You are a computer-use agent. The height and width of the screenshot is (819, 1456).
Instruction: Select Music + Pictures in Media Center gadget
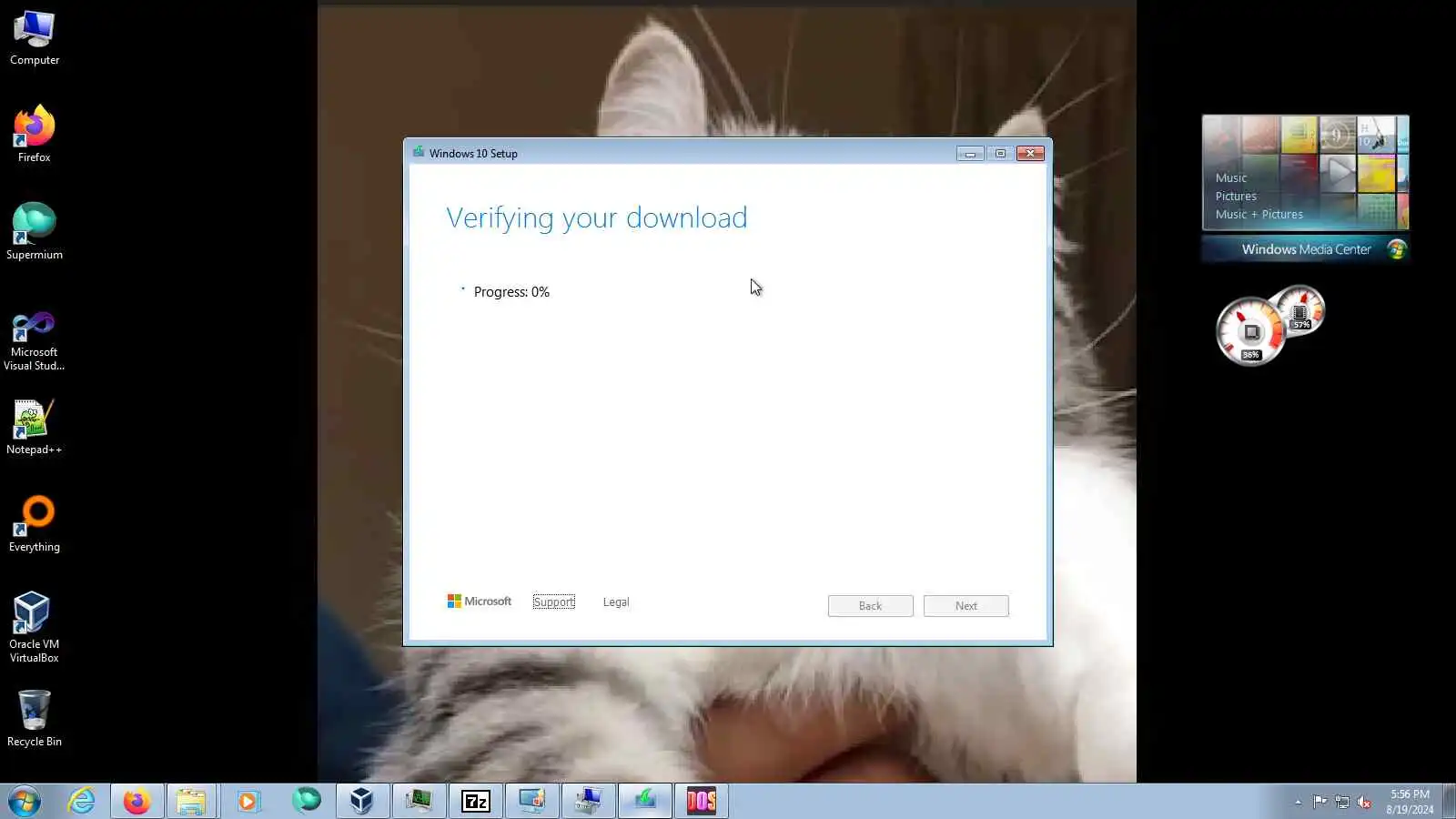[1259, 215]
